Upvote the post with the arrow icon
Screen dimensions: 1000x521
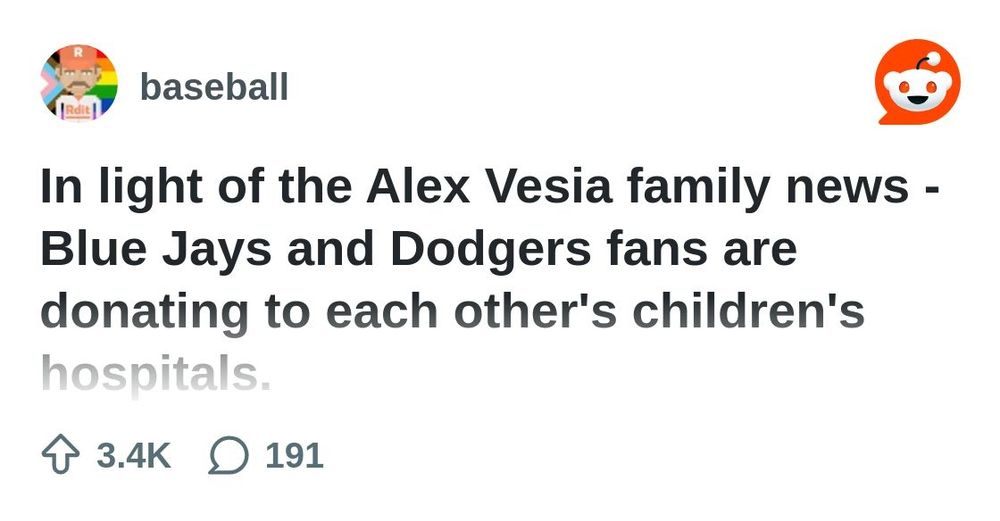click(61, 456)
